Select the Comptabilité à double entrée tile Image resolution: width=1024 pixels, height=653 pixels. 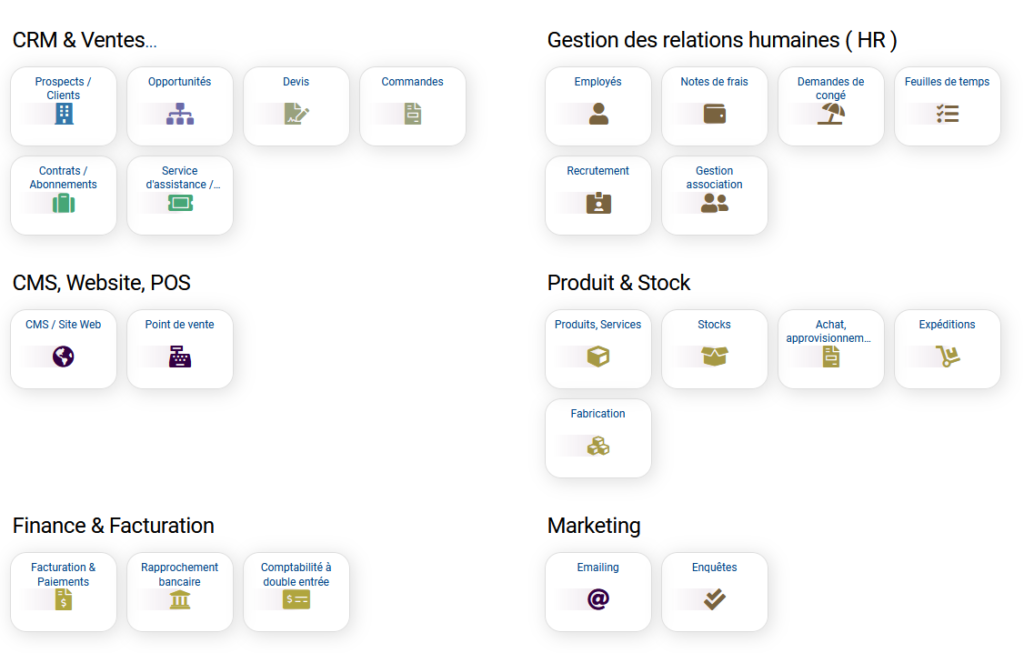296,592
